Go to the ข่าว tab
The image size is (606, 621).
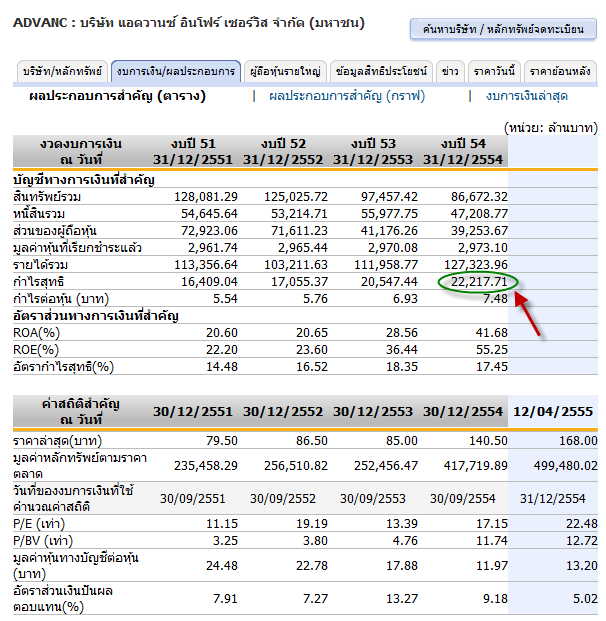(x=450, y=71)
